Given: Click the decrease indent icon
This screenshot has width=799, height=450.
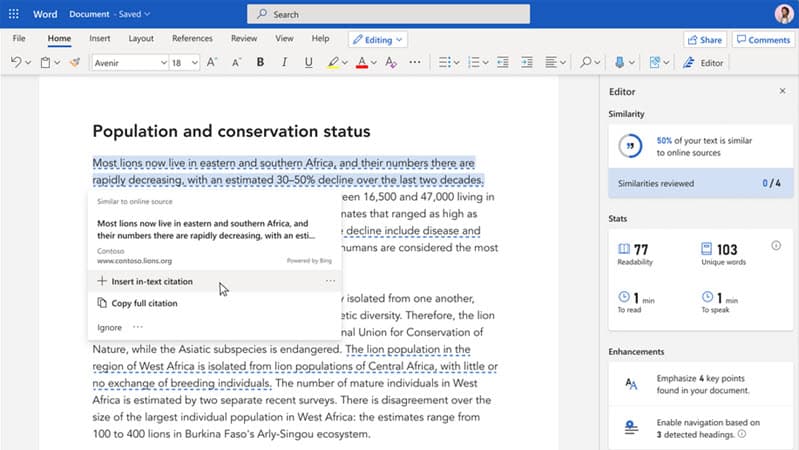Looking at the screenshot, I should pos(503,62).
